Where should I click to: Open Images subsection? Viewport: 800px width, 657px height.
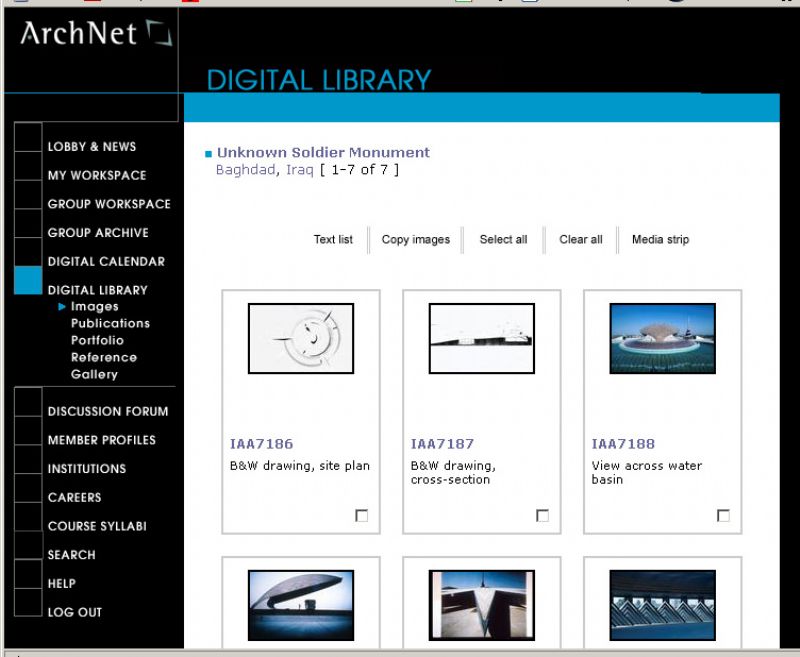(95, 307)
